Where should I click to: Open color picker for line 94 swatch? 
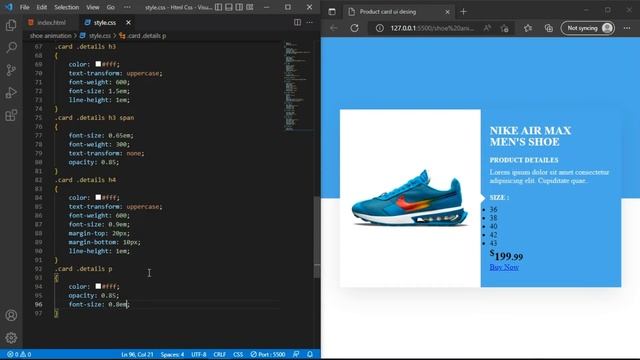pyautogui.click(x=98, y=287)
